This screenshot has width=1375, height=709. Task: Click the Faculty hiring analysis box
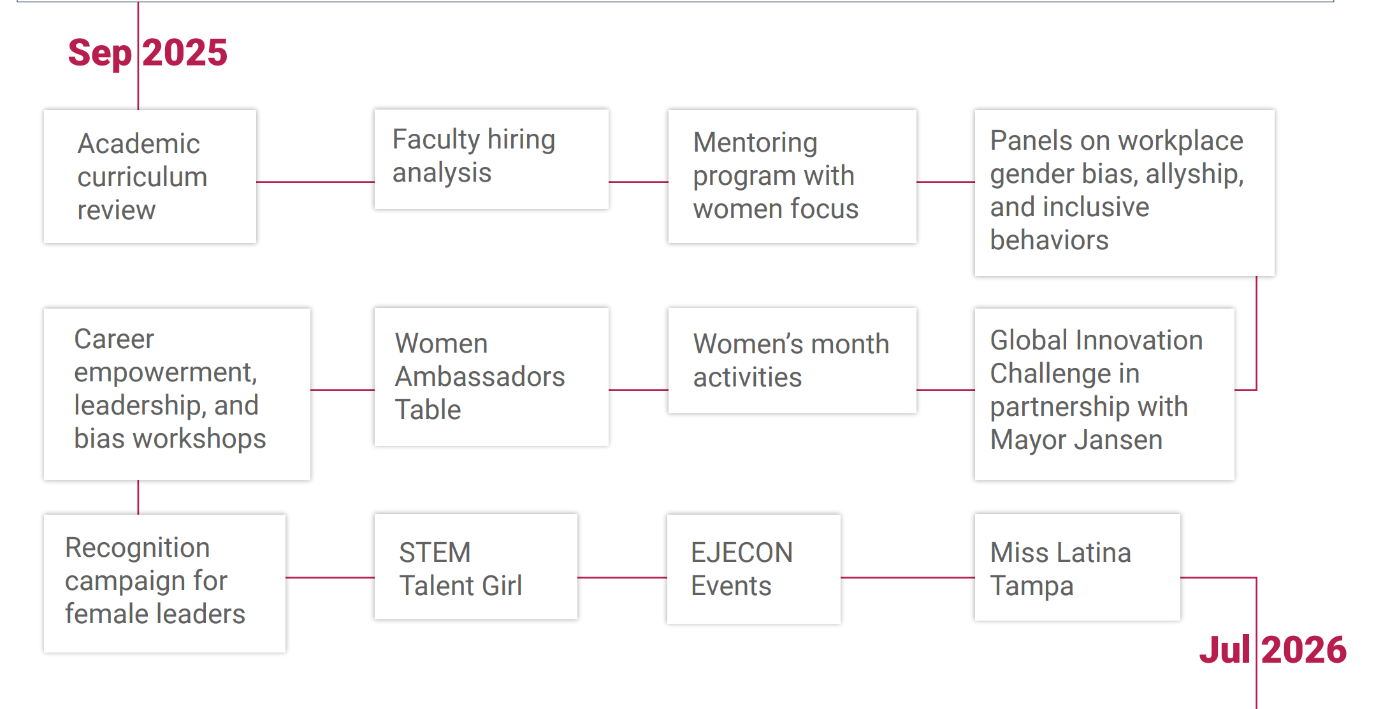tap(491, 159)
